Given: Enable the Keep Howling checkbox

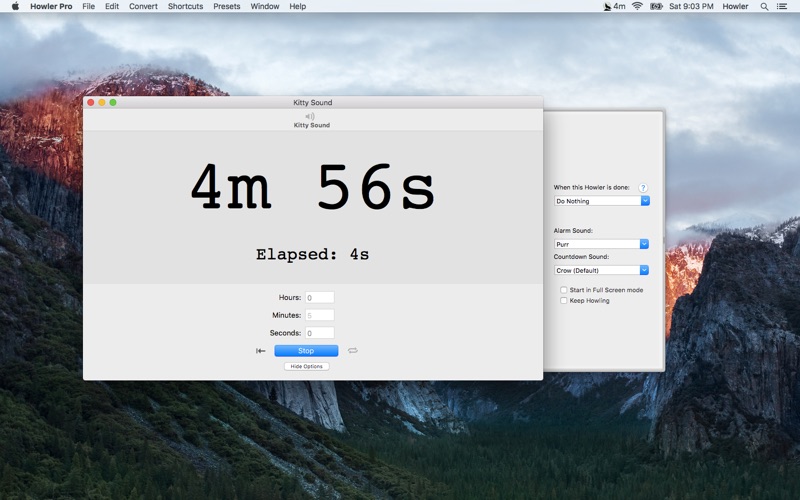Looking at the screenshot, I should tap(564, 301).
